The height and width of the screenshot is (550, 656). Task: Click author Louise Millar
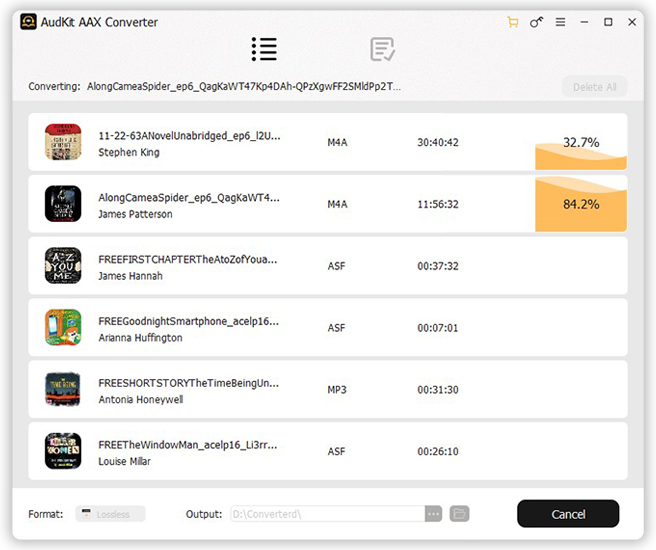tap(124, 461)
